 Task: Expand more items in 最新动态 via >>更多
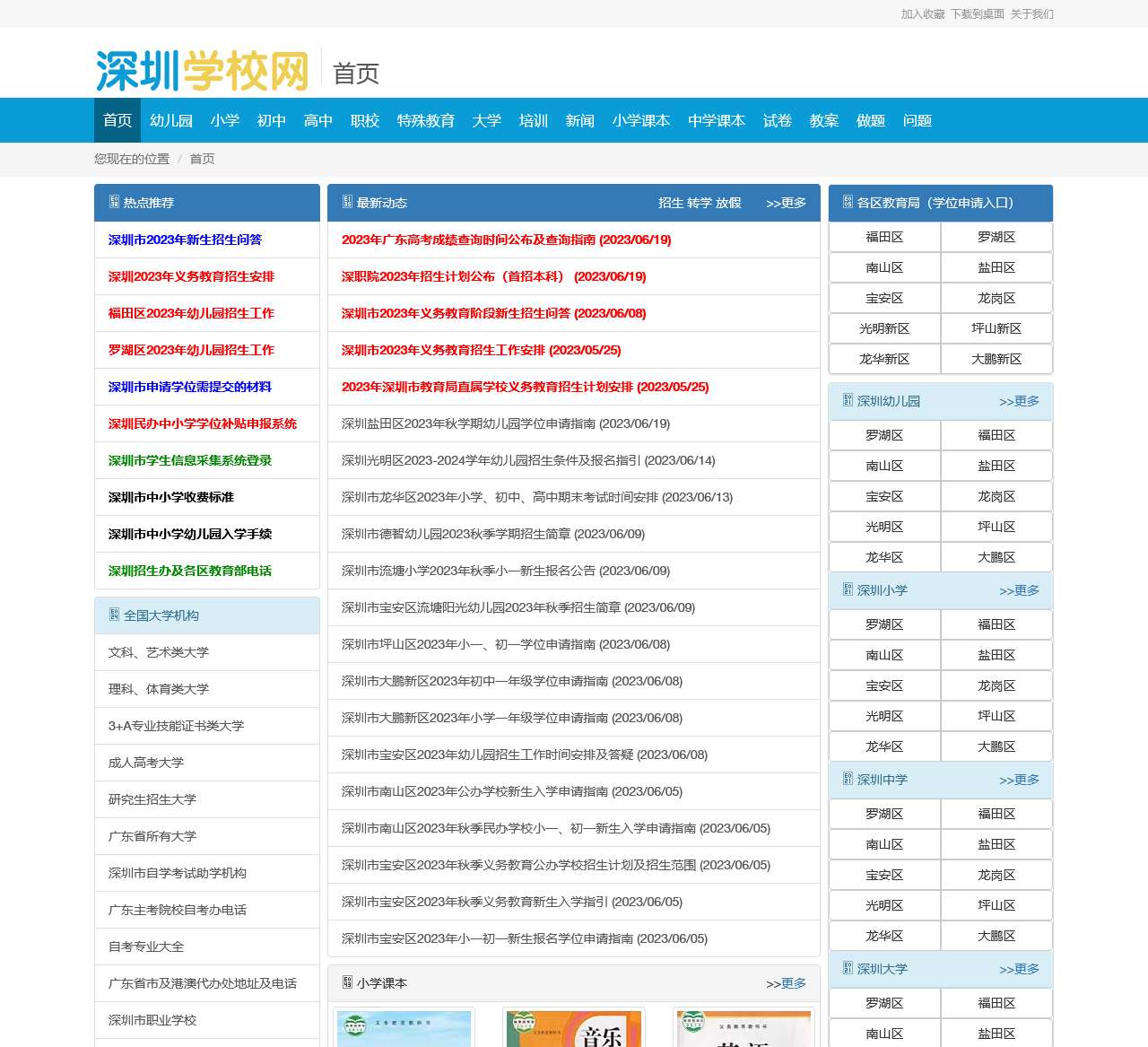click(786, 203)
